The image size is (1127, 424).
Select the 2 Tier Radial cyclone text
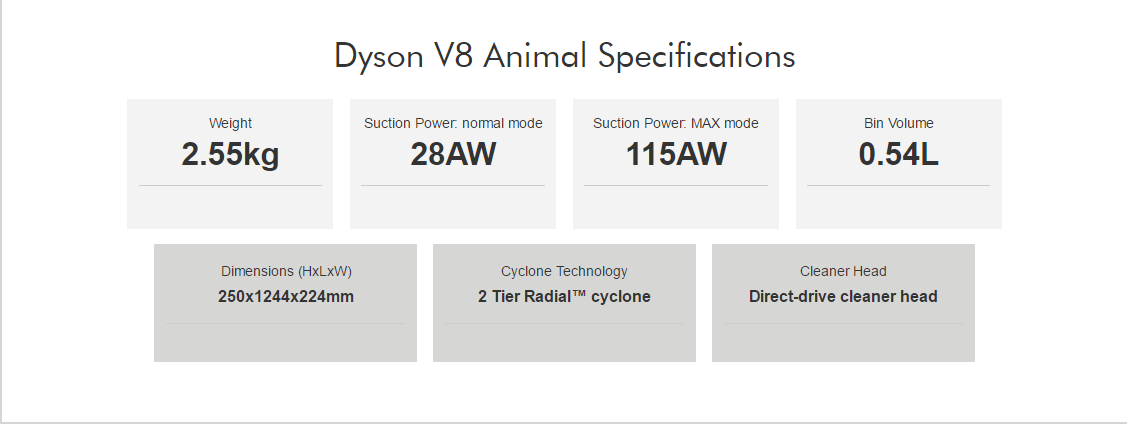tap(564, 297)
